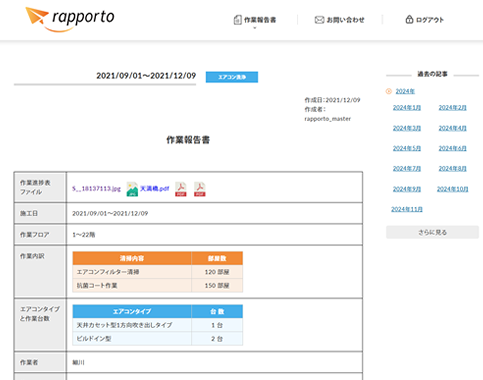Viewport: 483px width, 380px height.
Task: Select the 過去の記事 sidebar heading
Action: coord(432,74)
